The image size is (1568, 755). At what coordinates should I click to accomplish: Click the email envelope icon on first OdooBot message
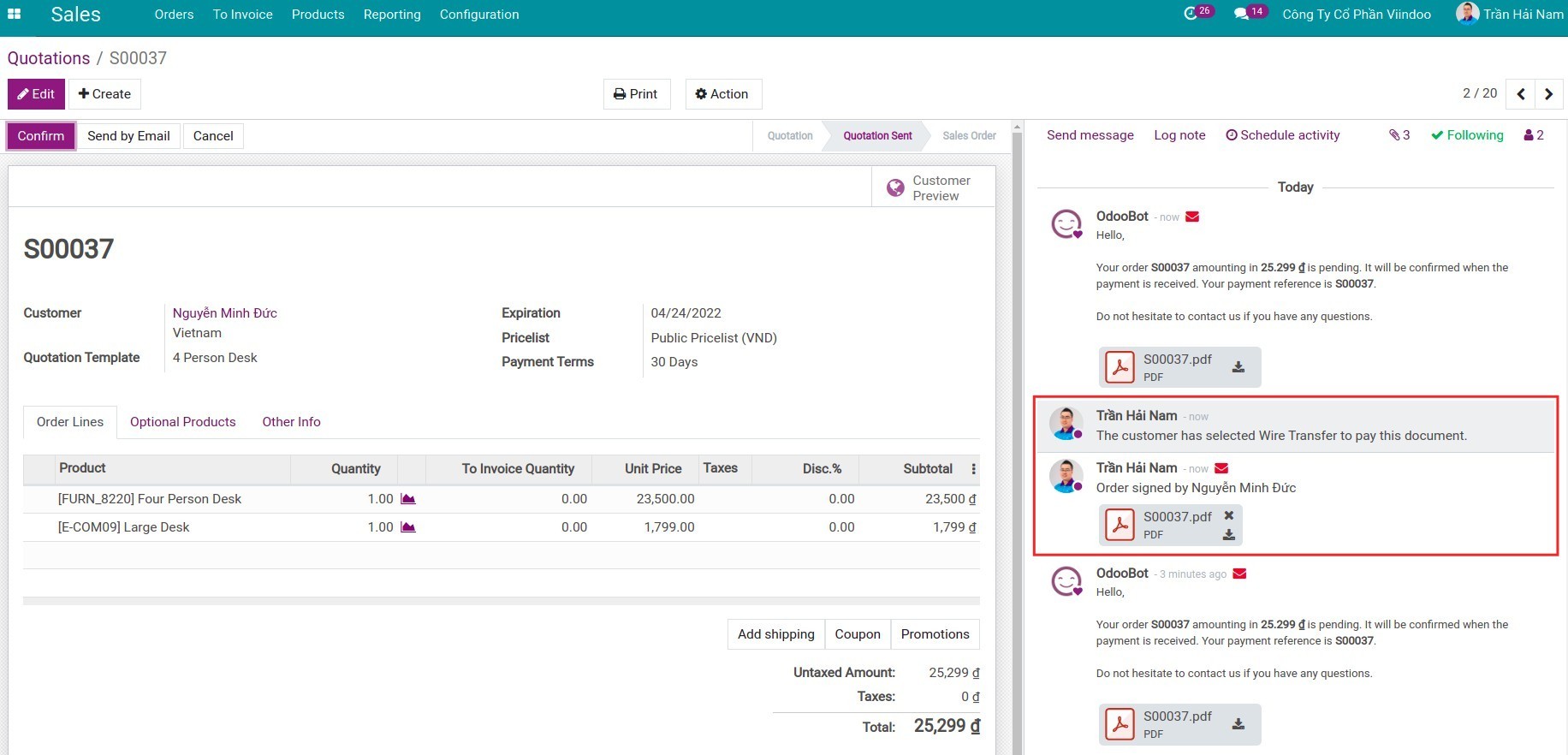[x=1192, y=217]
